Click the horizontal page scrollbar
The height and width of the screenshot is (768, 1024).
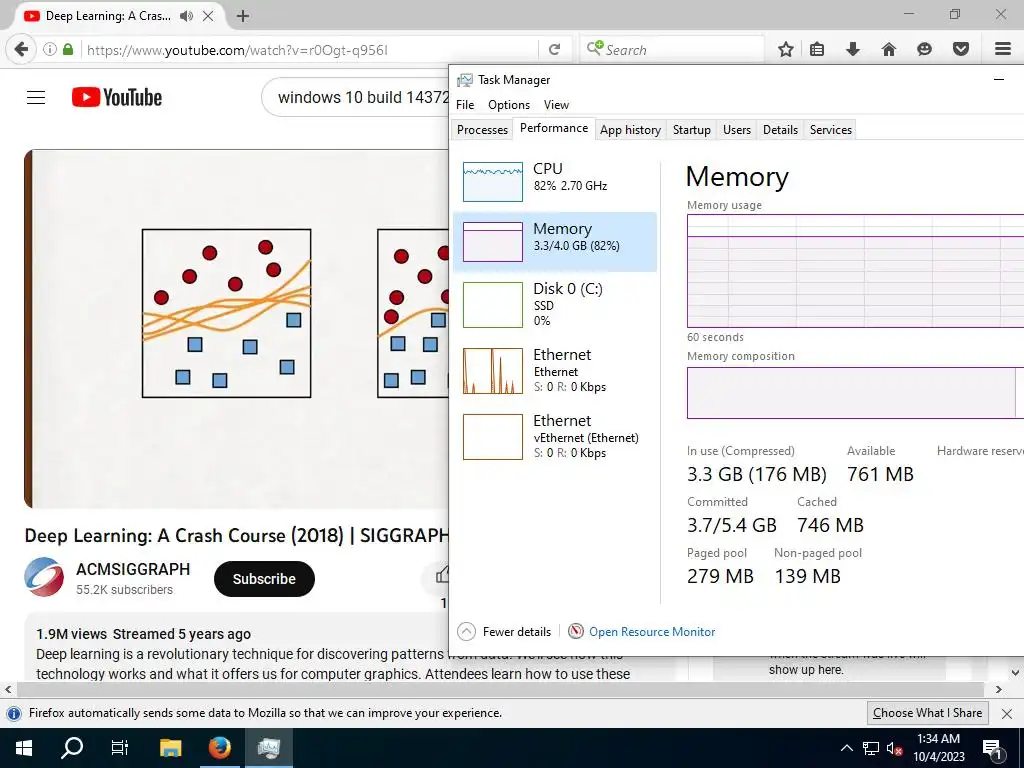pyautogui.click(x=500, y=689)
